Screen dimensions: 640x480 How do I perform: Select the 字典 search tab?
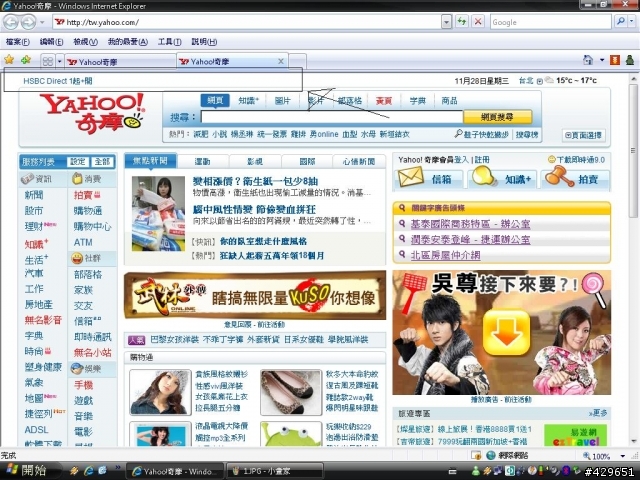pos(417,100)
